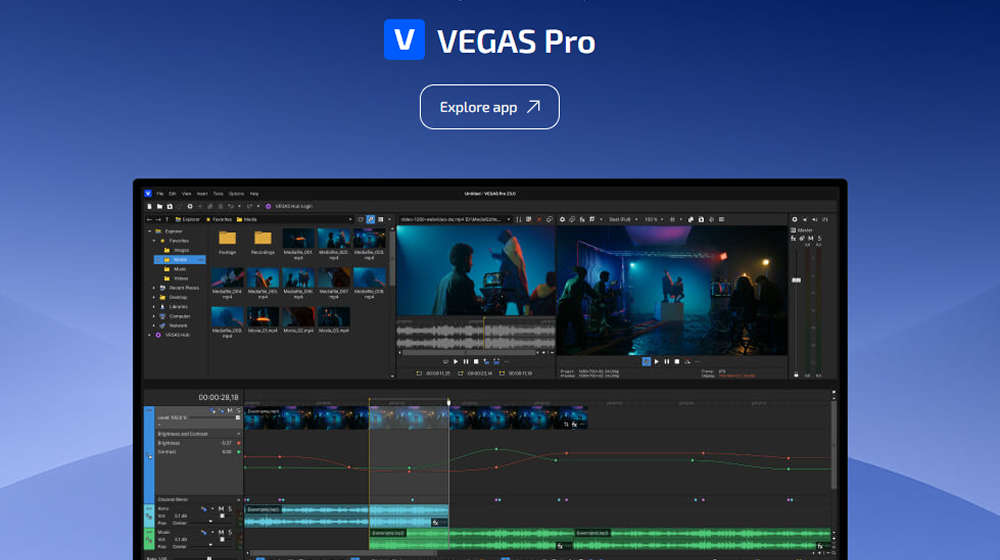Expand the VEGAS Hub tree node
Screen dimensions: 1000x560
pyautogui.click(x=150, y=335)
